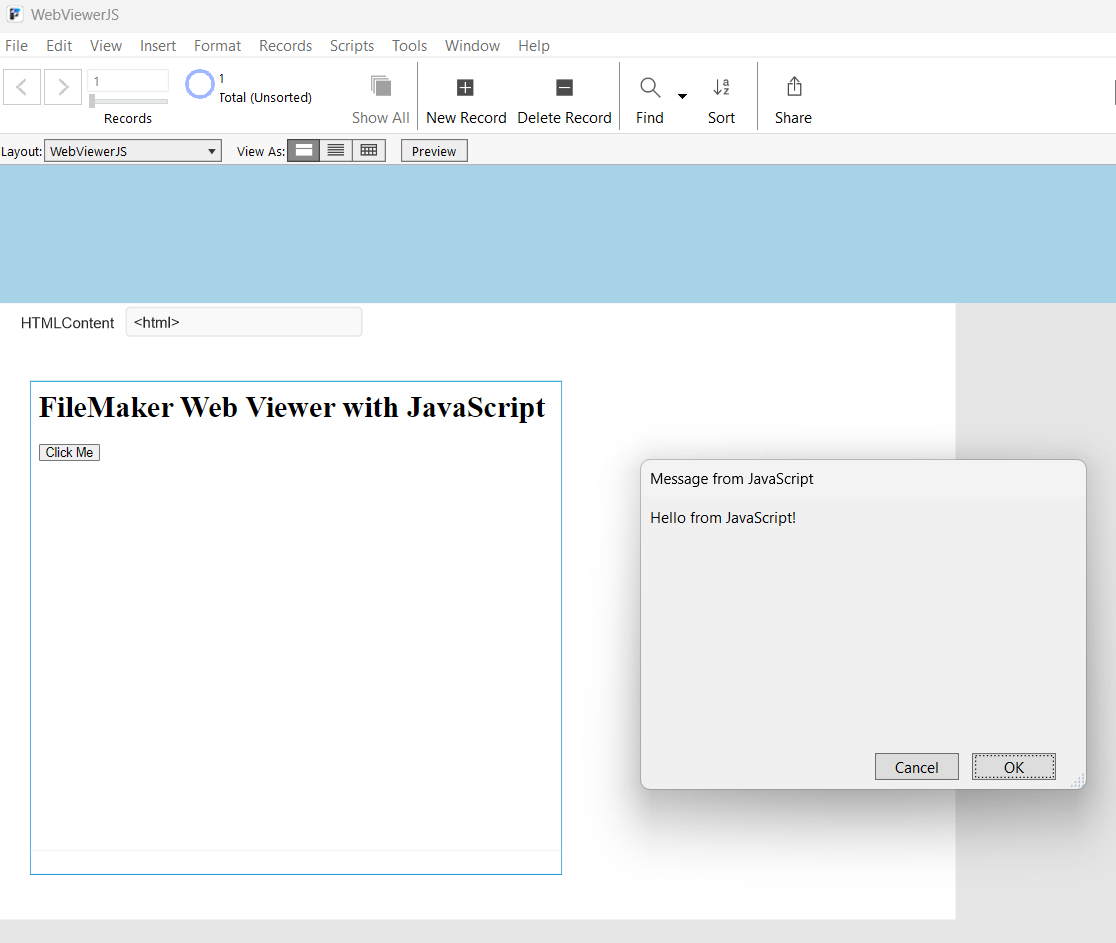Click the record navigation slider
Image resolution: width=1116 pixels, height=943 pixels.
click(x=128, y=101)
